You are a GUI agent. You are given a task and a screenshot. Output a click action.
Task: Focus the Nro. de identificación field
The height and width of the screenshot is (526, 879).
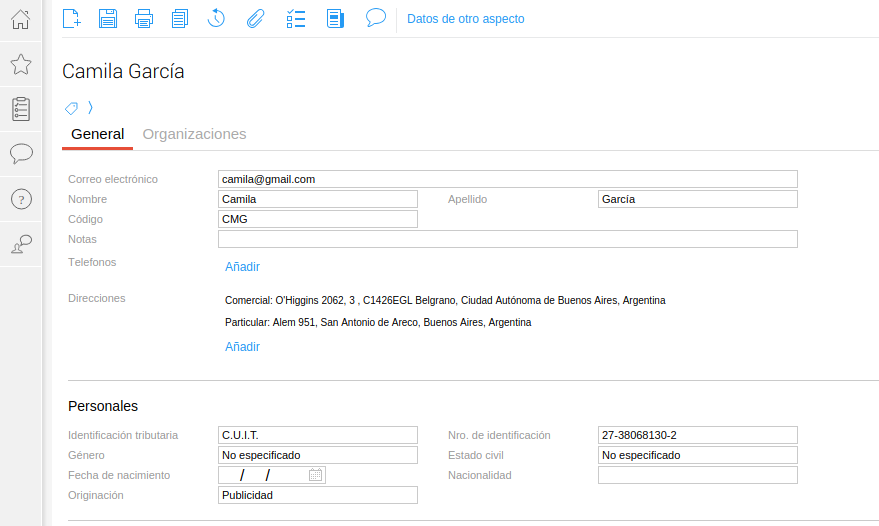click(698, 435)
